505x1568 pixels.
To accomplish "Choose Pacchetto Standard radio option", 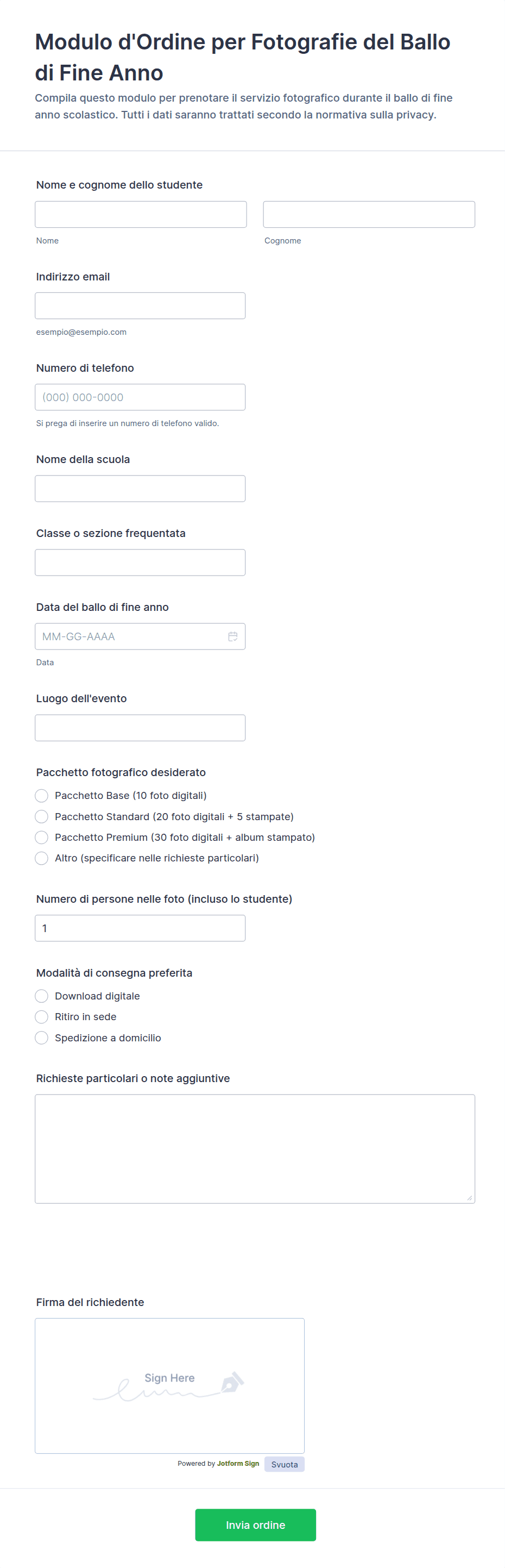I will tap(42, 816).
